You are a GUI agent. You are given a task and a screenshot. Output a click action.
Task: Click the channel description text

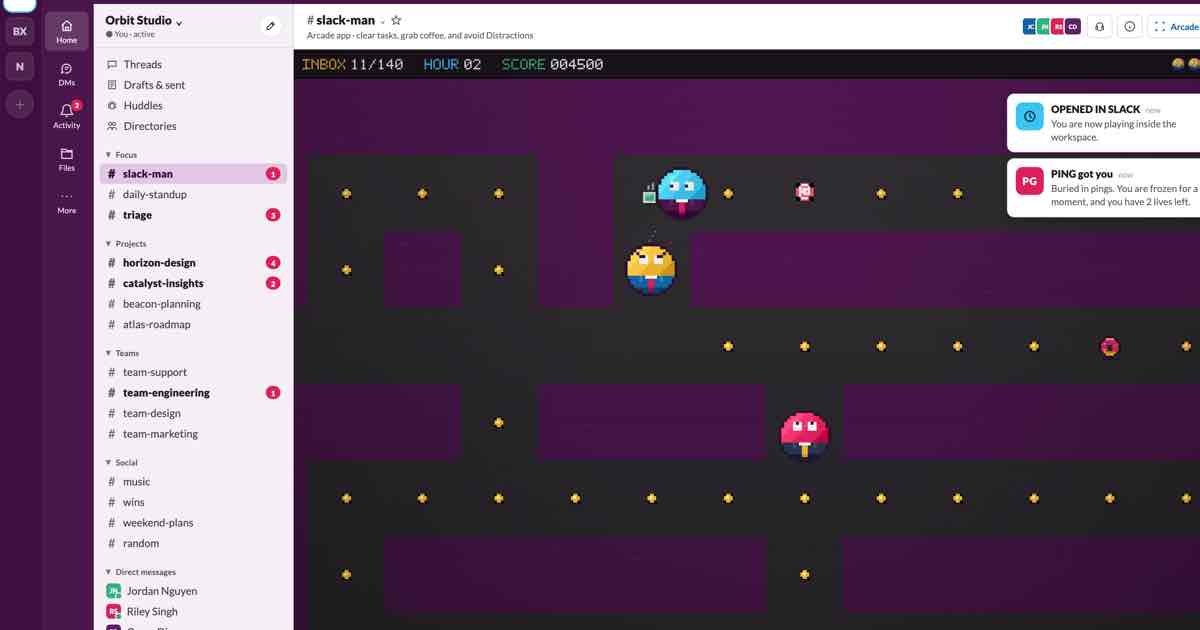click(x=420, y=36)
